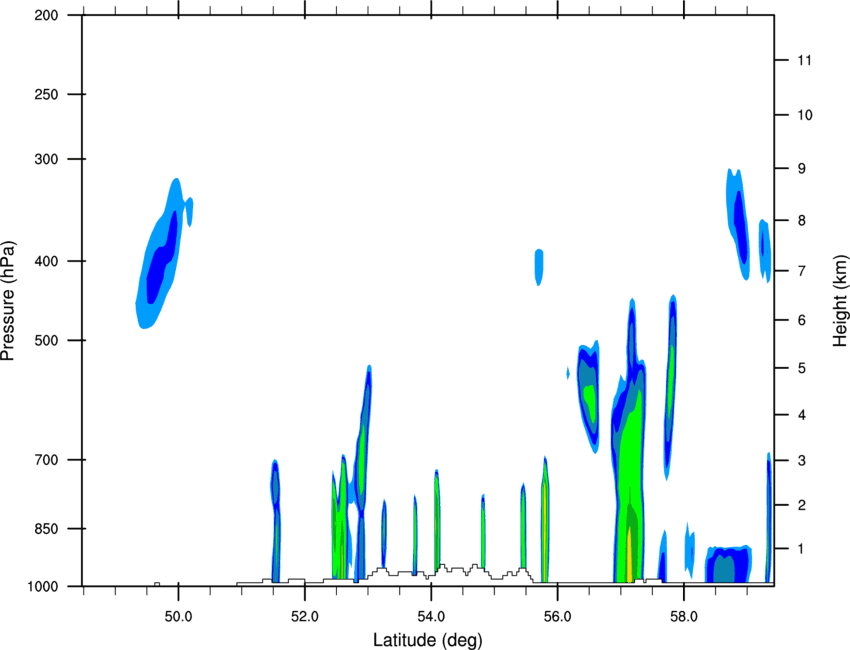This screenshot has height=650, width=850.
Task: Click the 58.0 latitude tick label
Action: (684, 616)
